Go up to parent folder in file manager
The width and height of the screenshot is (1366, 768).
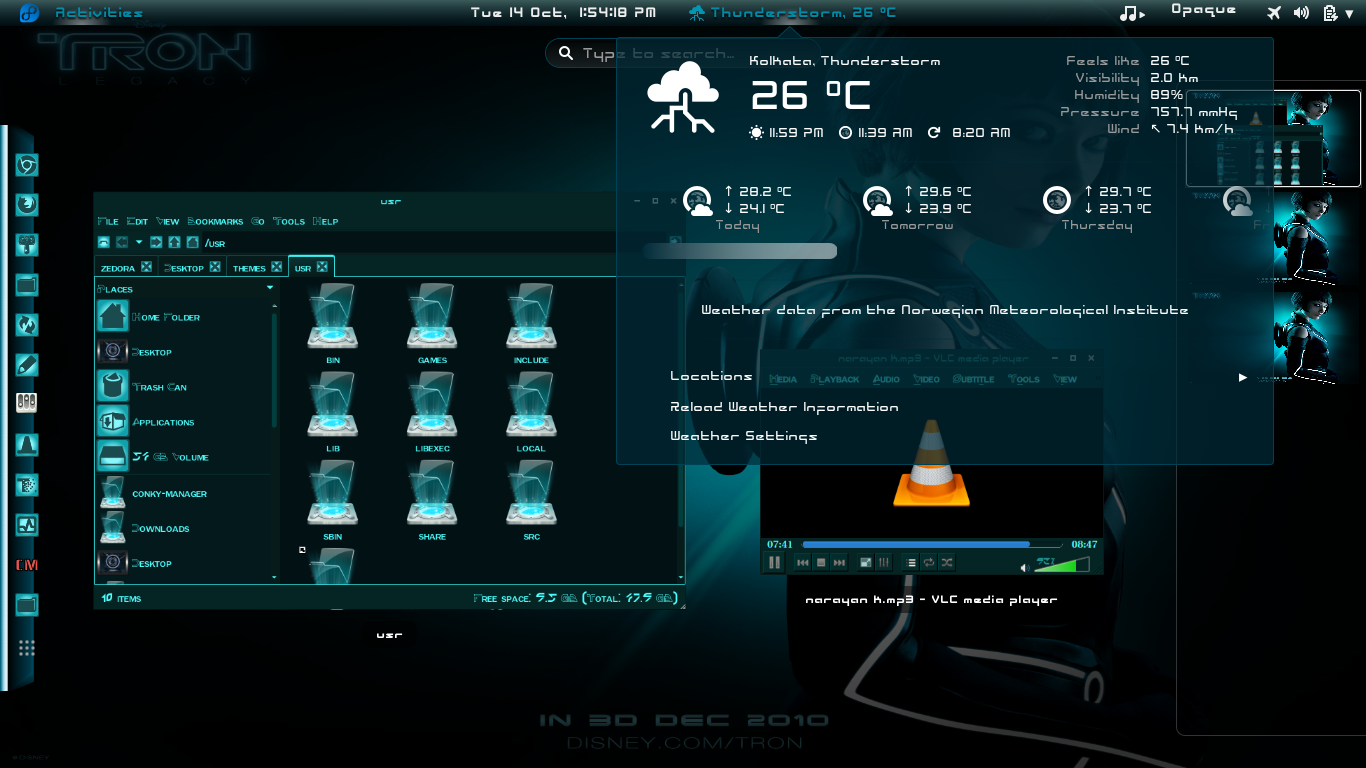tap(174, 242)
